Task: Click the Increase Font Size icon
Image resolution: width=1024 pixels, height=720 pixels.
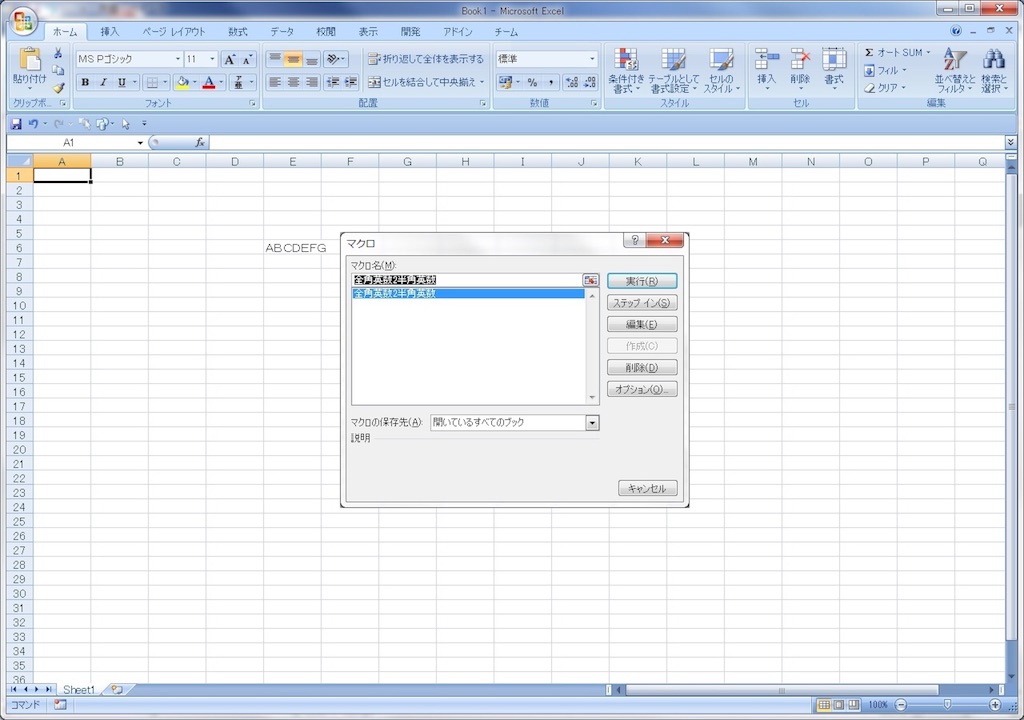Action: coord(229,59)
